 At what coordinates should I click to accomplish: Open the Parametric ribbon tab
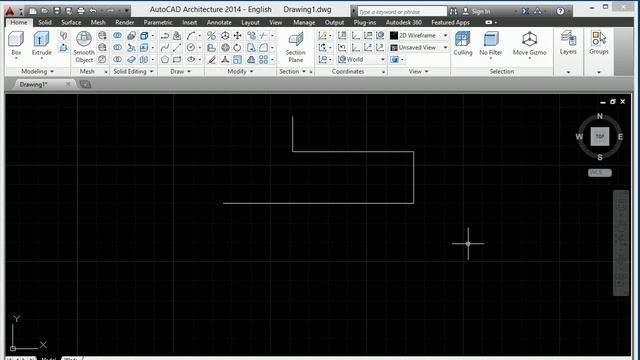[158, 22]
